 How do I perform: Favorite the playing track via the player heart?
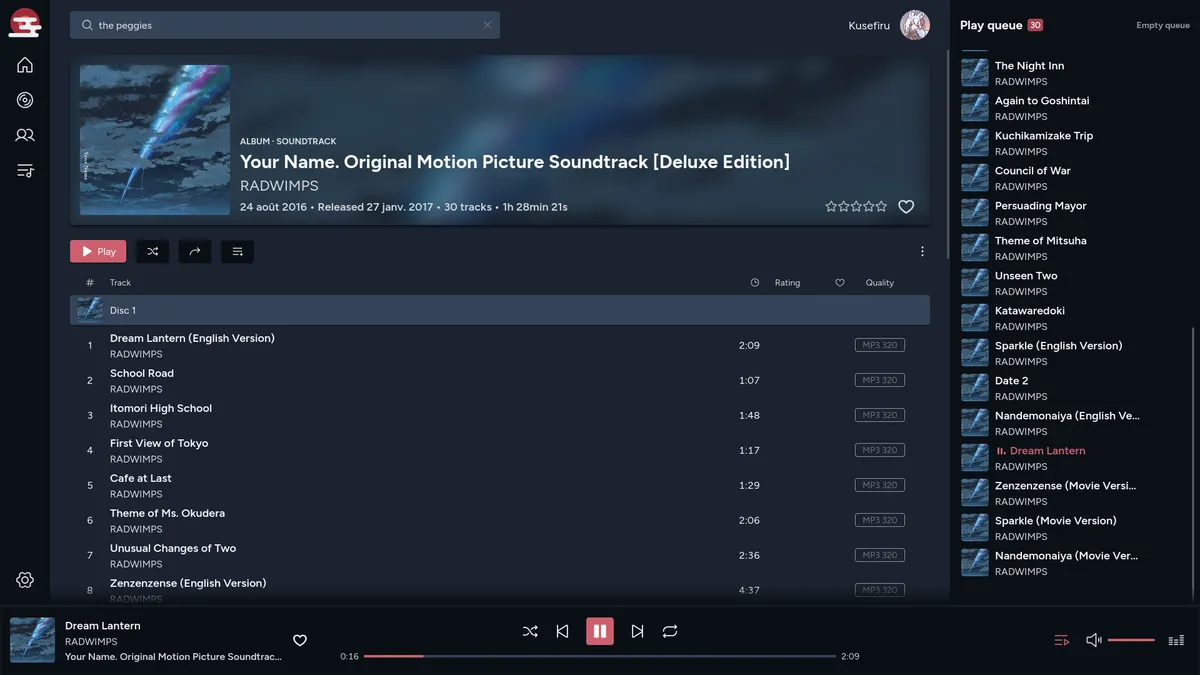(299, 640)
